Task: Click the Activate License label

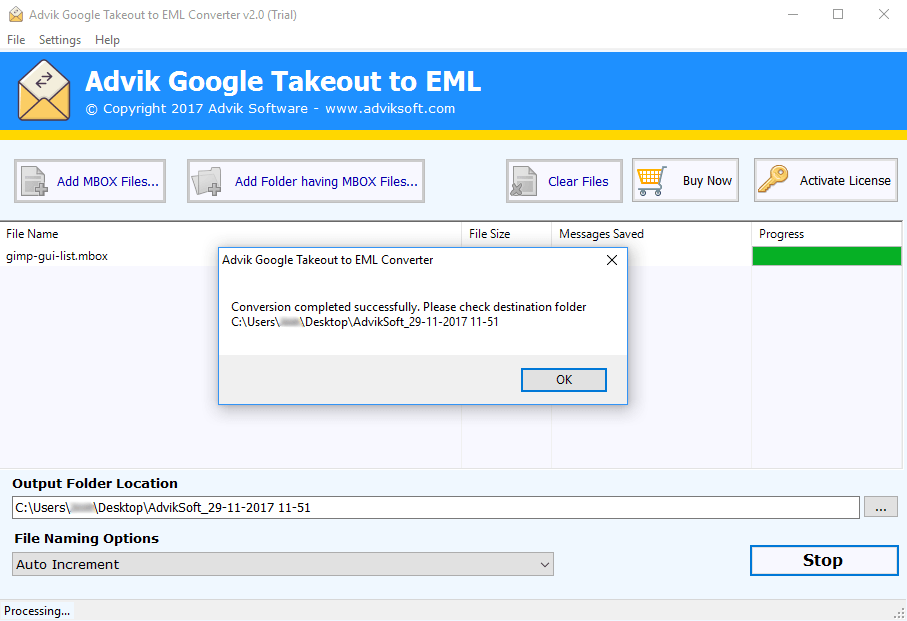Action: (x=845, y=180)
